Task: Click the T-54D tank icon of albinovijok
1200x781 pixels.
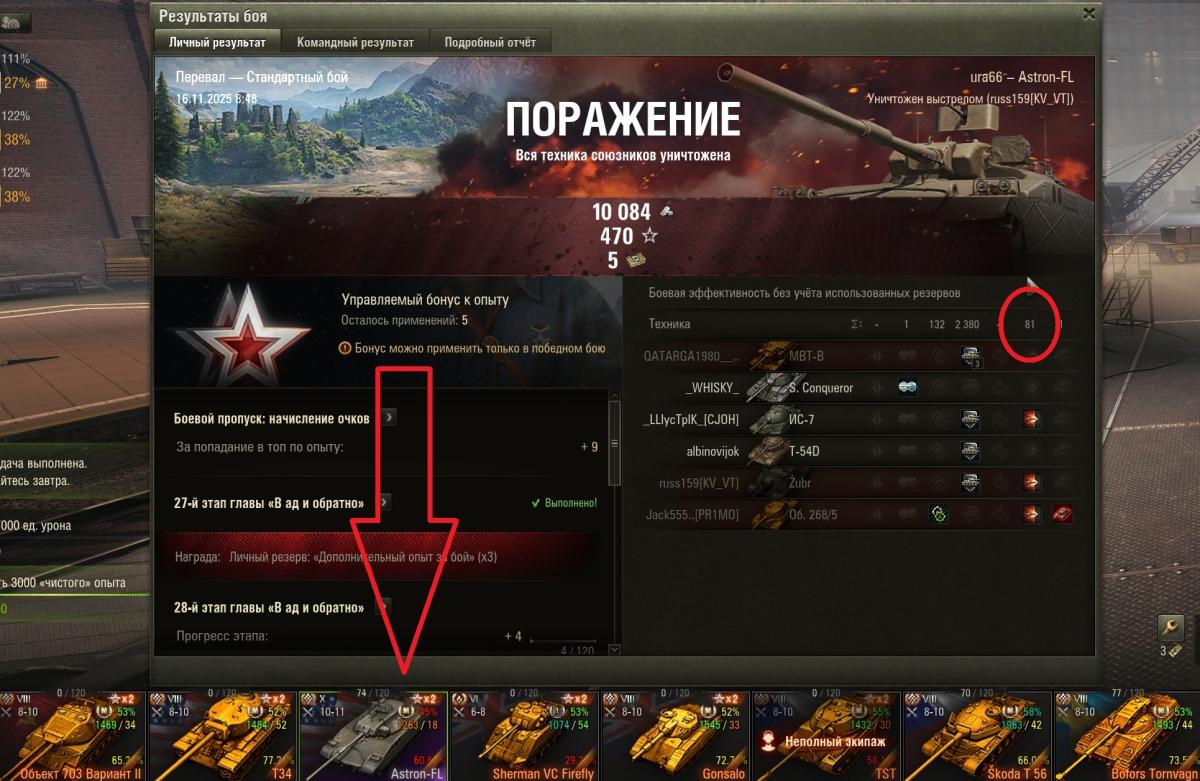Action: click(x=766, y=451)
